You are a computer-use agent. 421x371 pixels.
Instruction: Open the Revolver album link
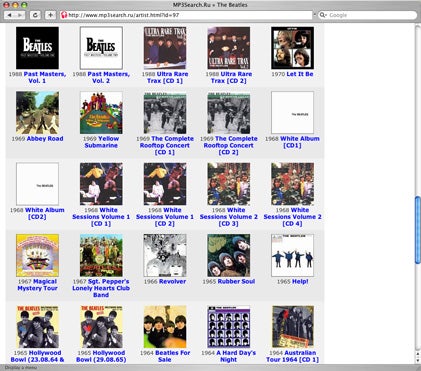pyautogui.click(x=172, y=281)
